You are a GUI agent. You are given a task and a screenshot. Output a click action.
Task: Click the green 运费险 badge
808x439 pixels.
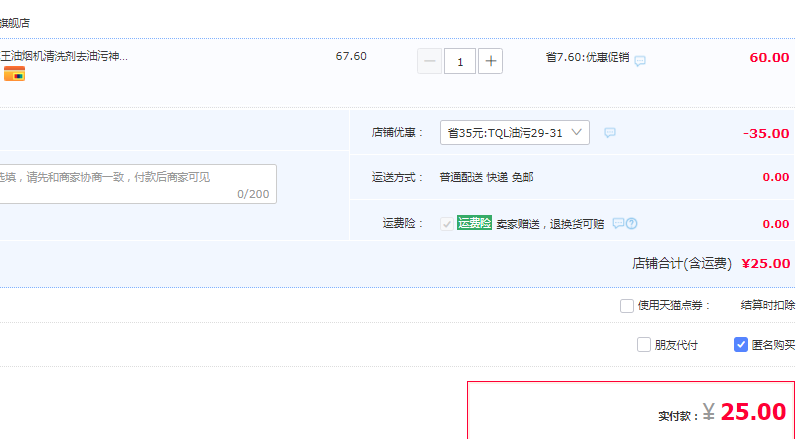[x=474, y=223]
